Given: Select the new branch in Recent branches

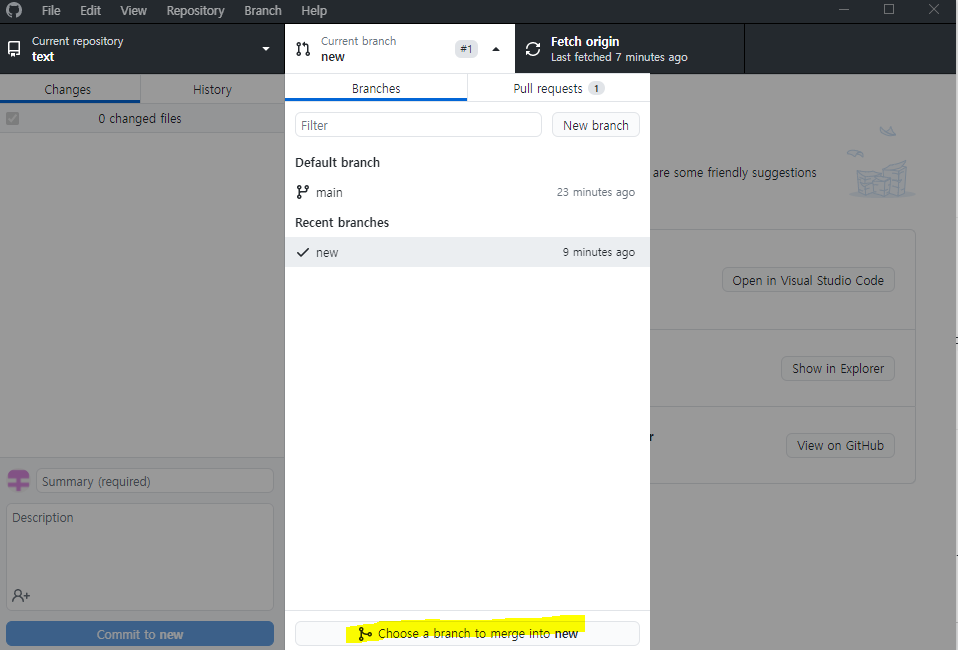Looking at the screenshot, I should pyautogui.click(x=467, y=252).
